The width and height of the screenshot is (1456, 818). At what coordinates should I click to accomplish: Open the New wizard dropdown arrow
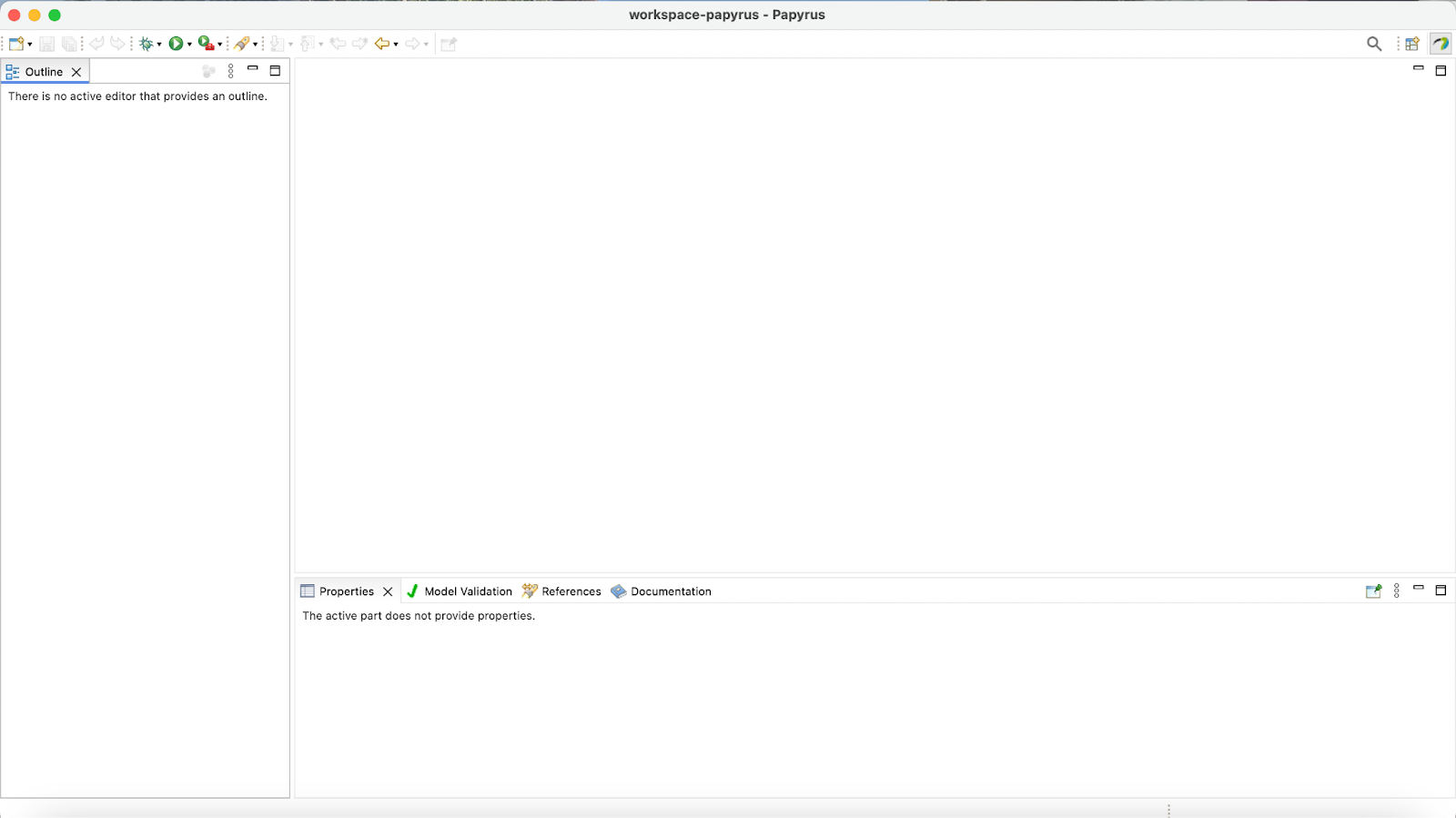(30, 45)
